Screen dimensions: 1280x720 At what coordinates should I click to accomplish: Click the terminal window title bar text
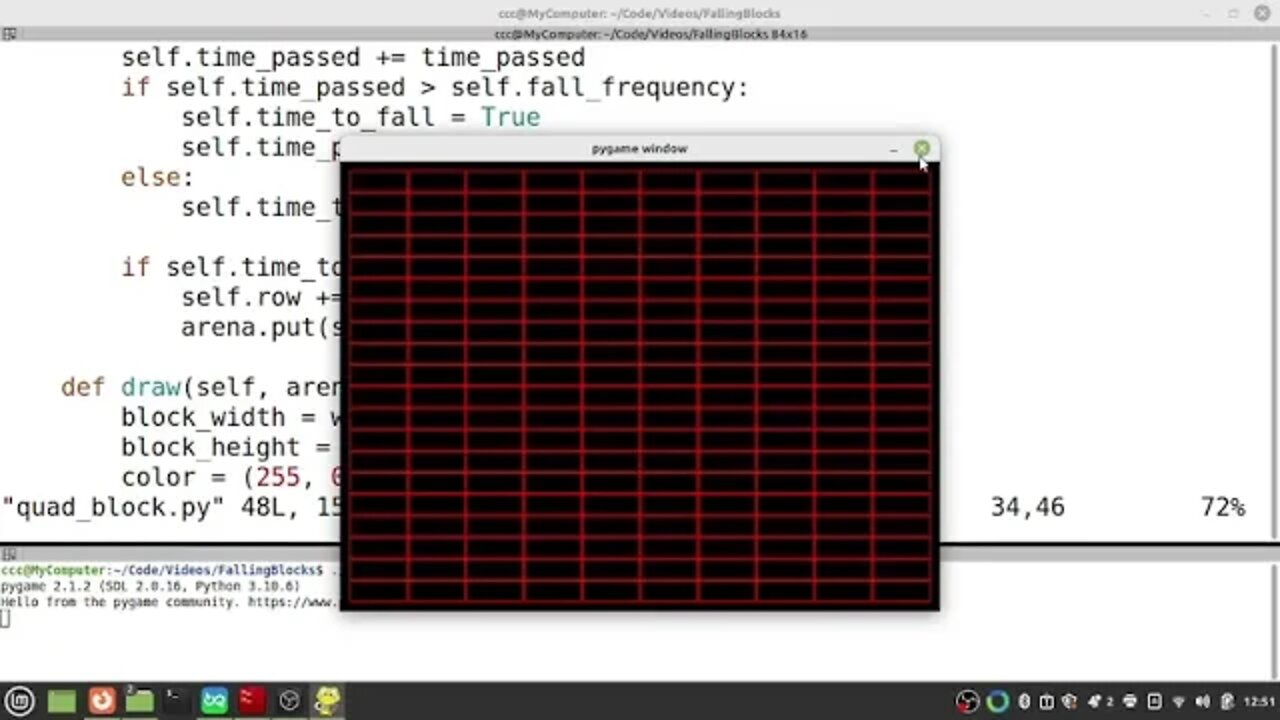pos(639,13)
